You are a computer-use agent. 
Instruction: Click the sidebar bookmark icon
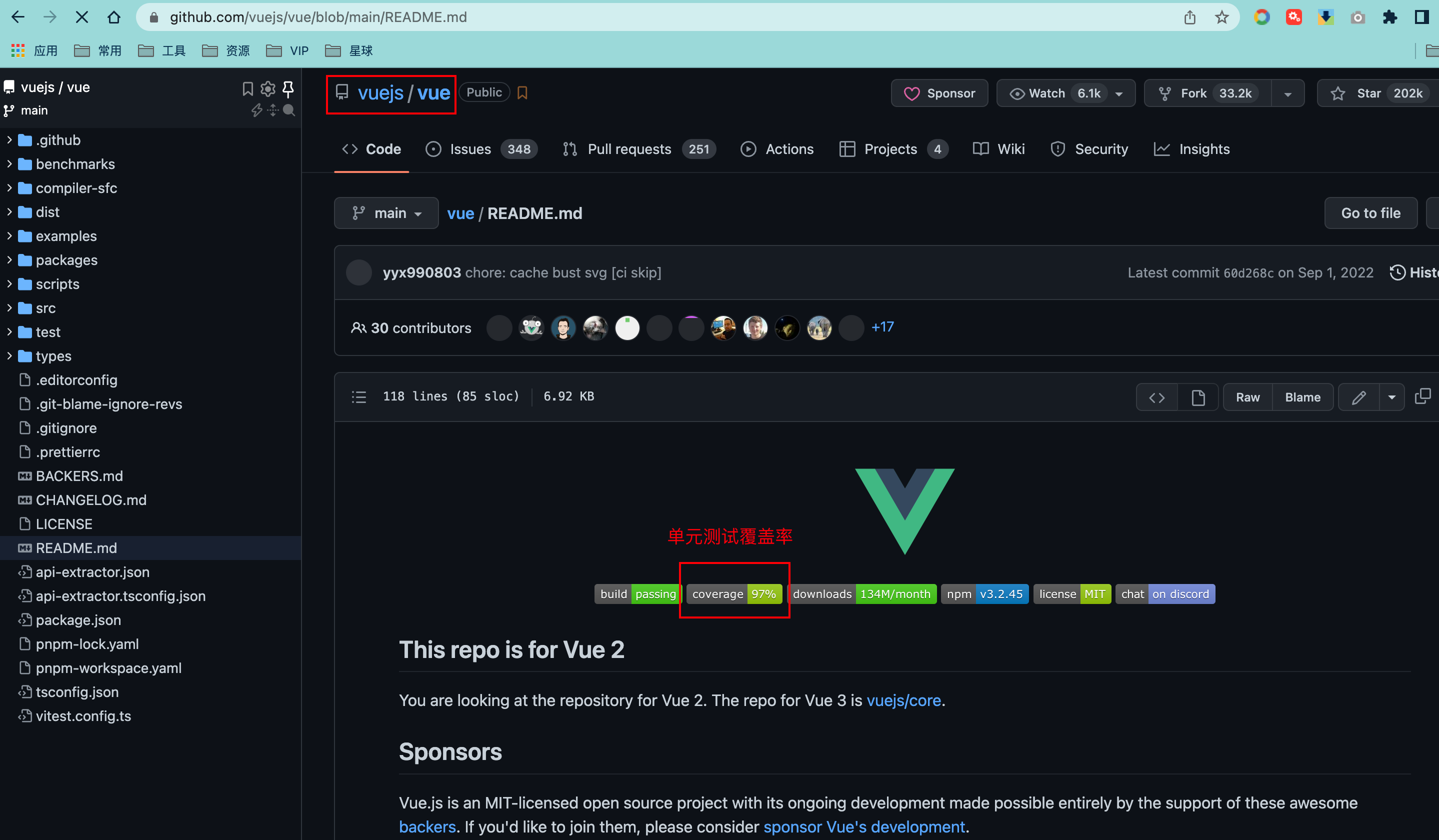tap(247, 88)
